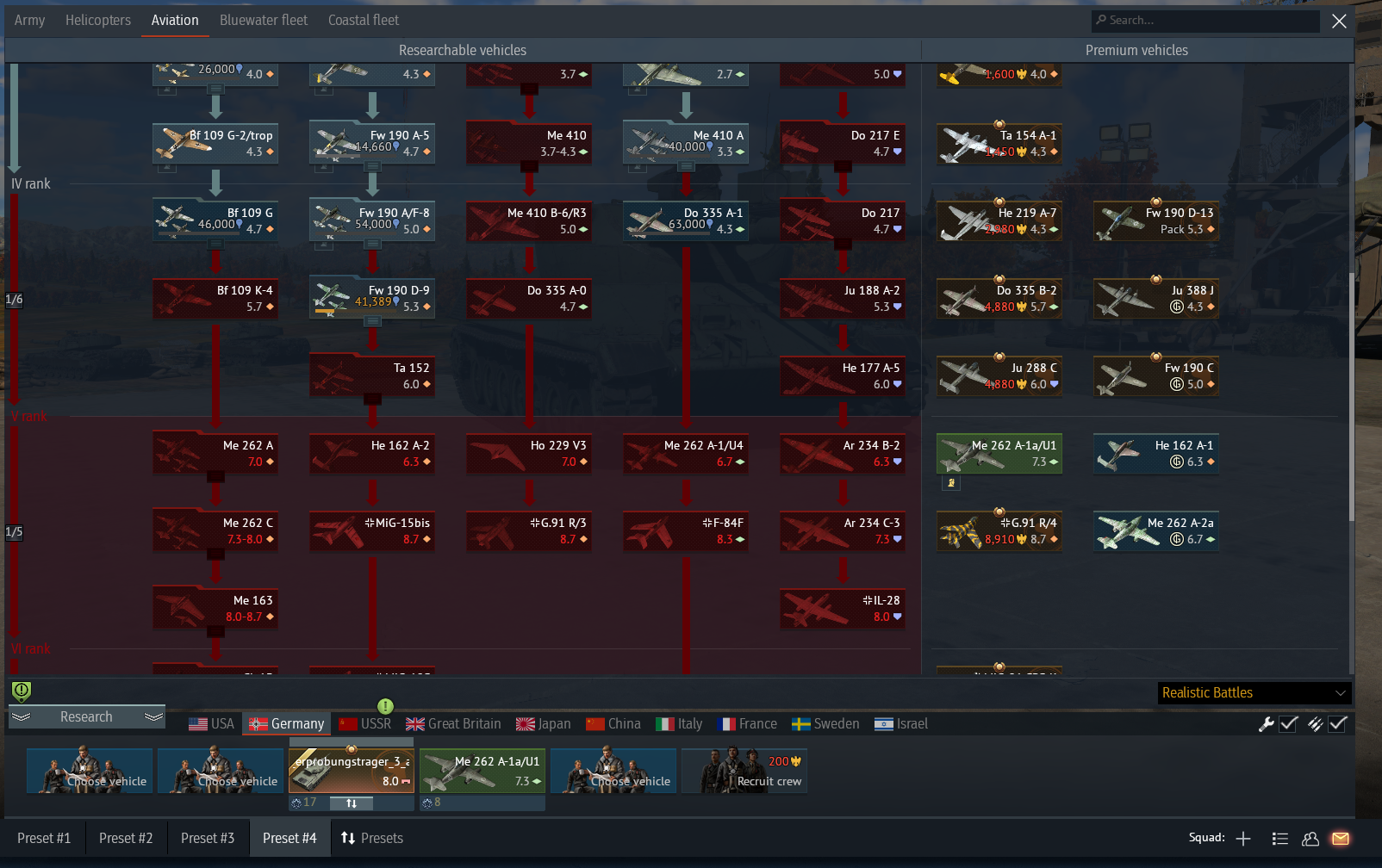Switch to Preset #1
Screen dimensions: 1382x868
(44, 839)
